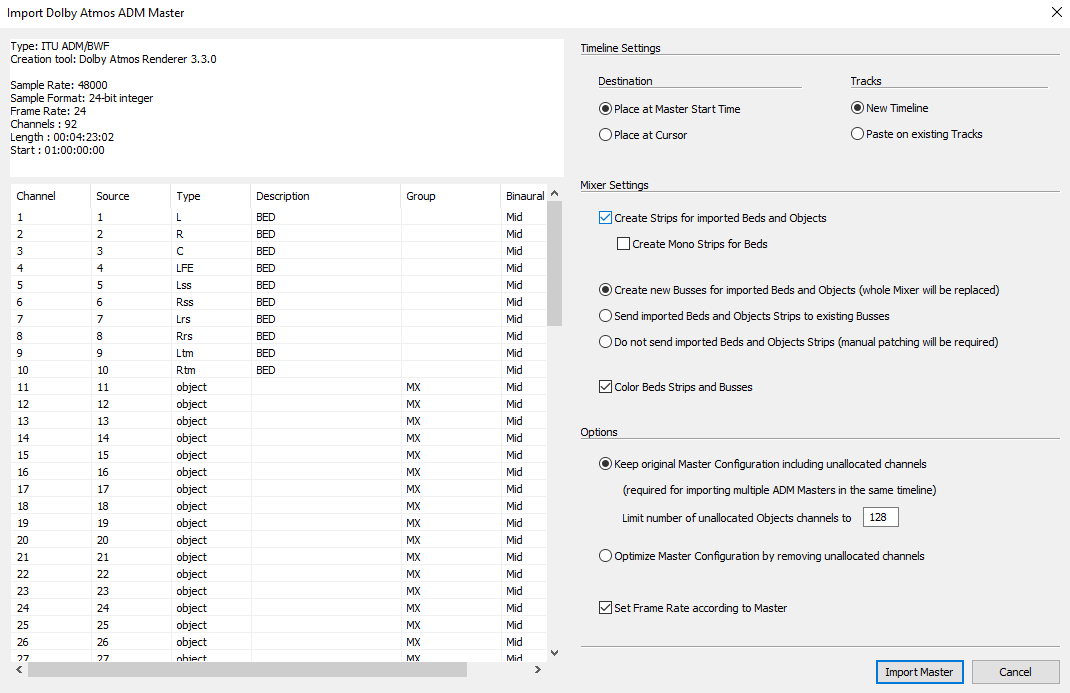Click the Binaural column header
Screen dimensions: 1070x693
[524, 196]
